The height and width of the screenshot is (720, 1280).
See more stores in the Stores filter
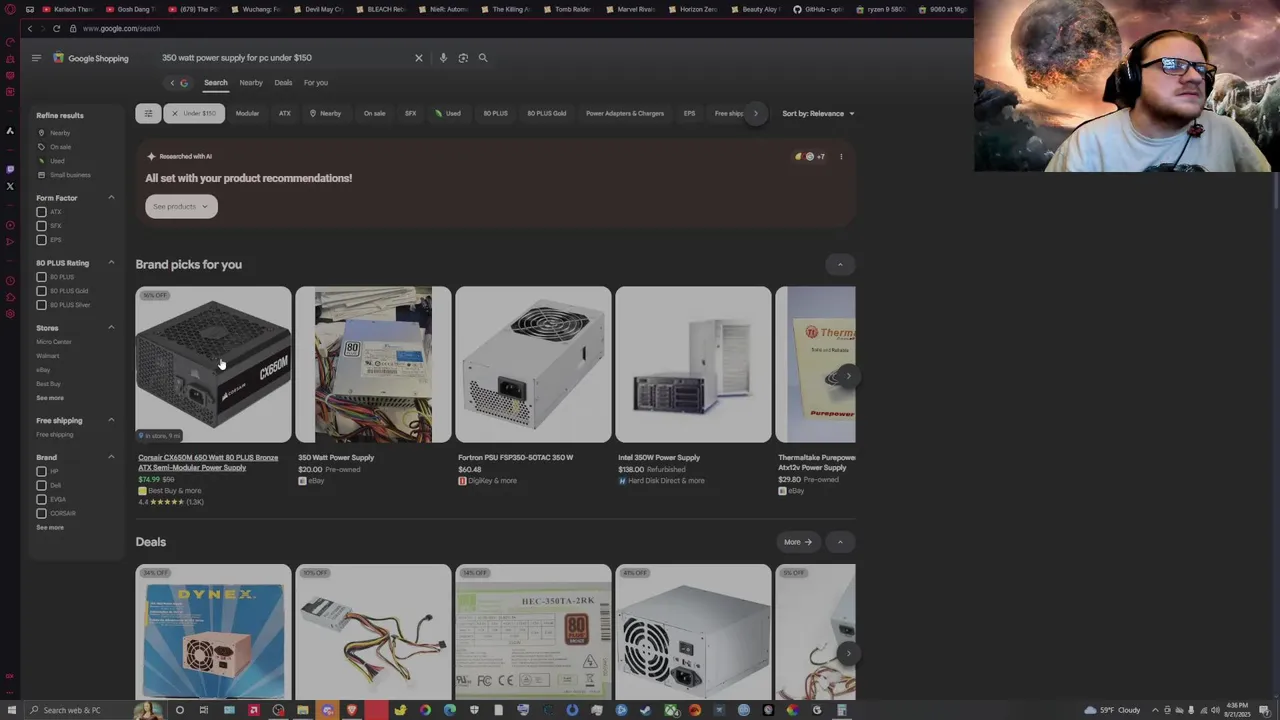(50, 398)
